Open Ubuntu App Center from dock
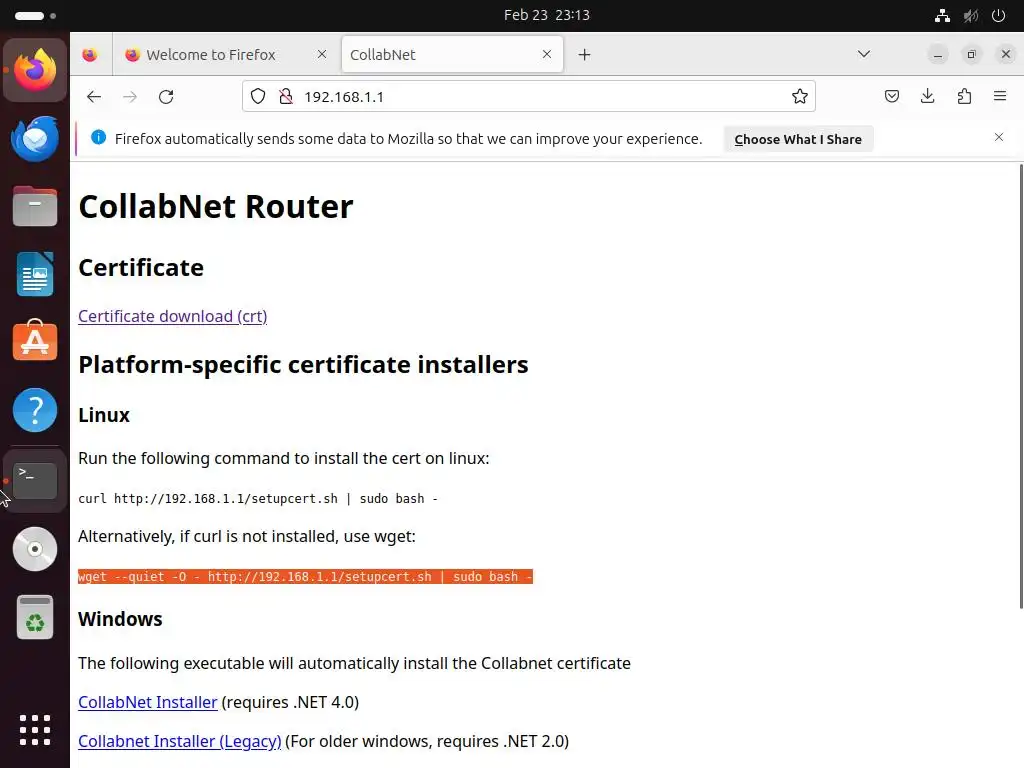 [35, 340]
